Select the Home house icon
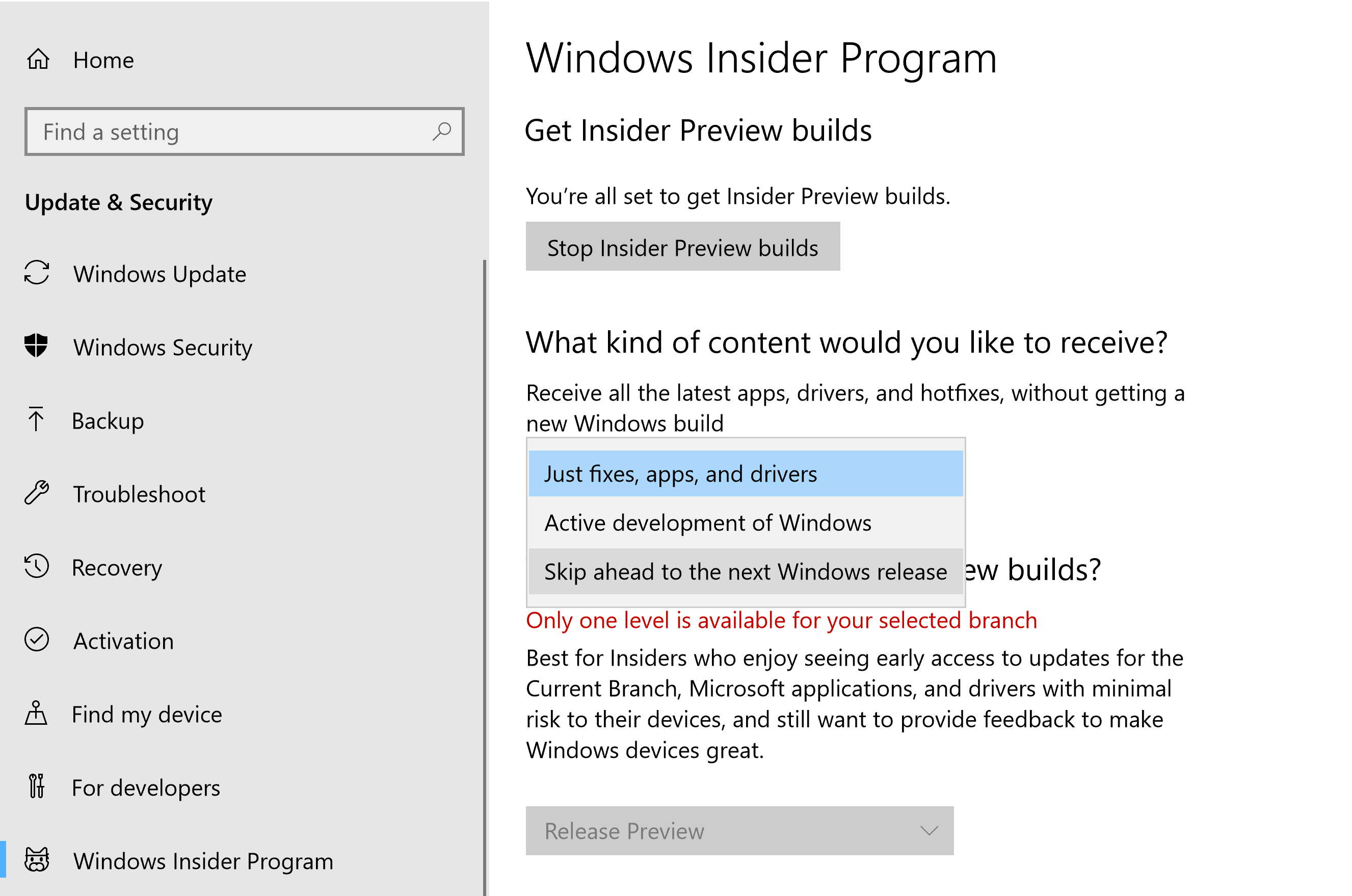This screenshot has width=1352, height=896. pos(38,59)
